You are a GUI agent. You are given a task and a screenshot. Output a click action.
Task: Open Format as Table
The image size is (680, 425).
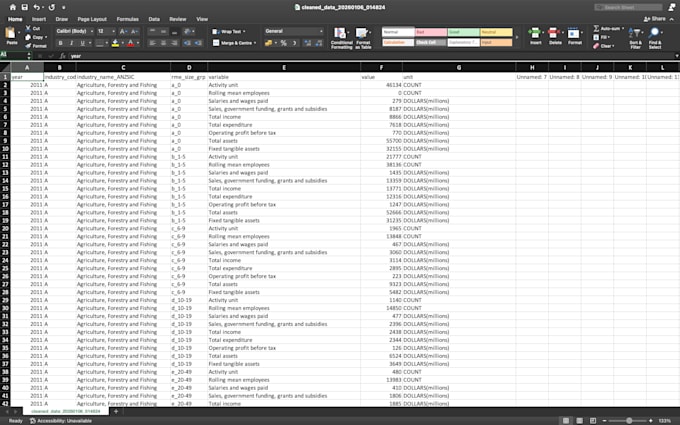coord(363,38)
